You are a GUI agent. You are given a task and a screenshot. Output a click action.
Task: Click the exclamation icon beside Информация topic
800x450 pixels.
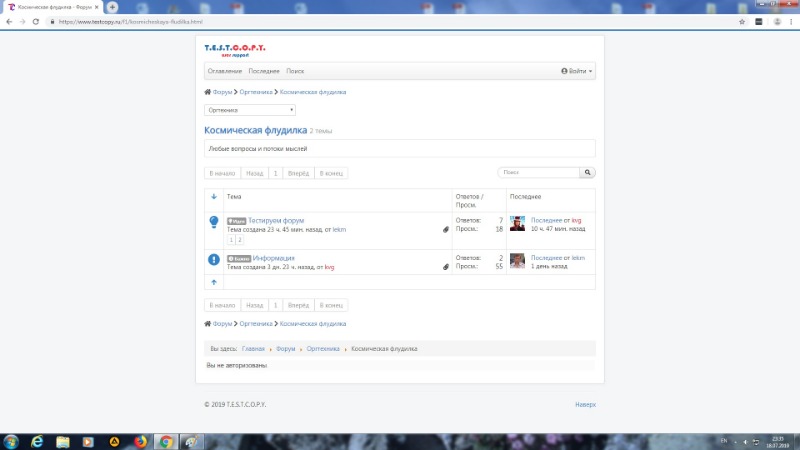pyautogui.click(x=214, y=260)
